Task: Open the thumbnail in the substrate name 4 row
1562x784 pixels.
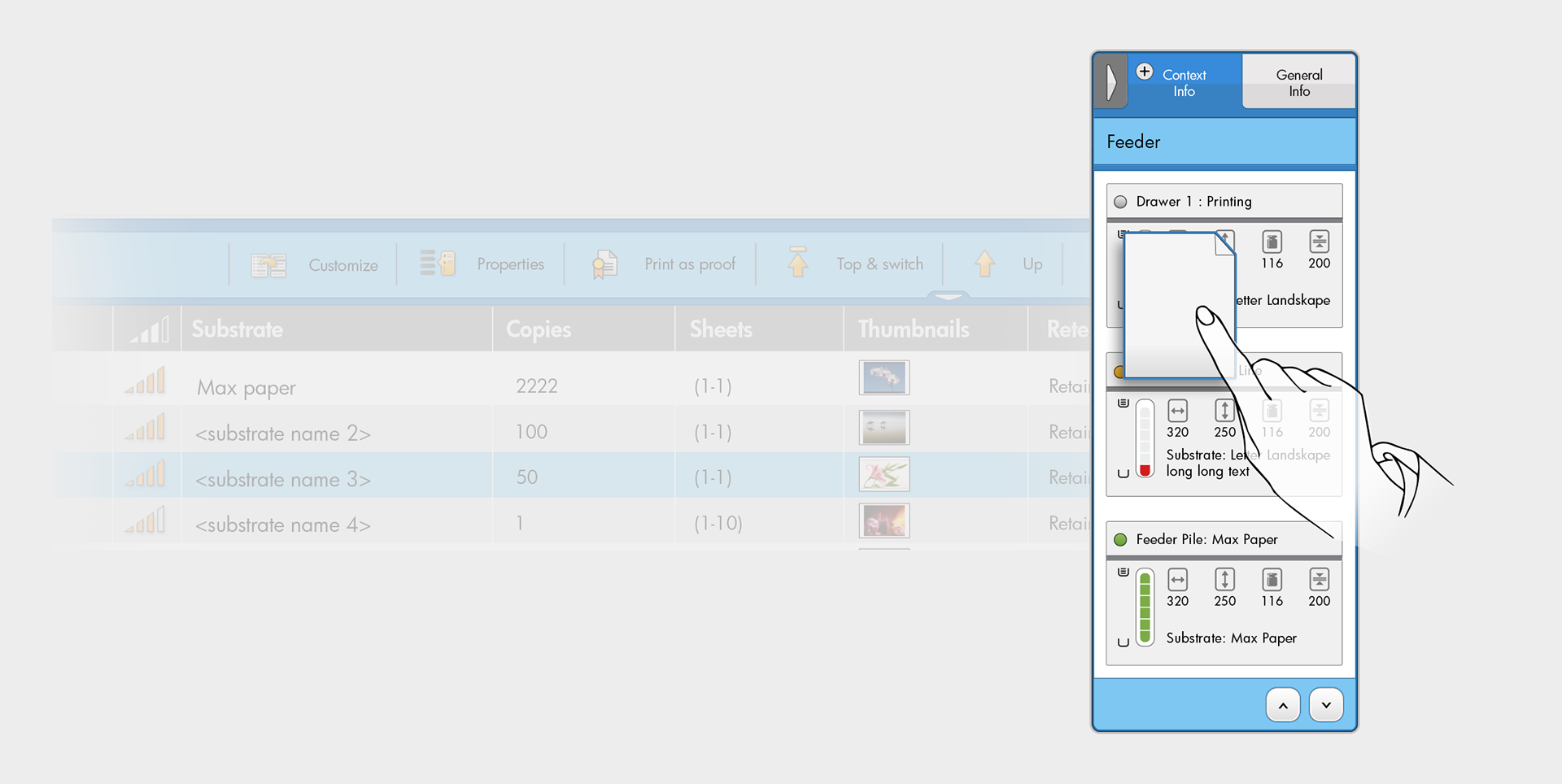Action: click(x=884, y=520)
